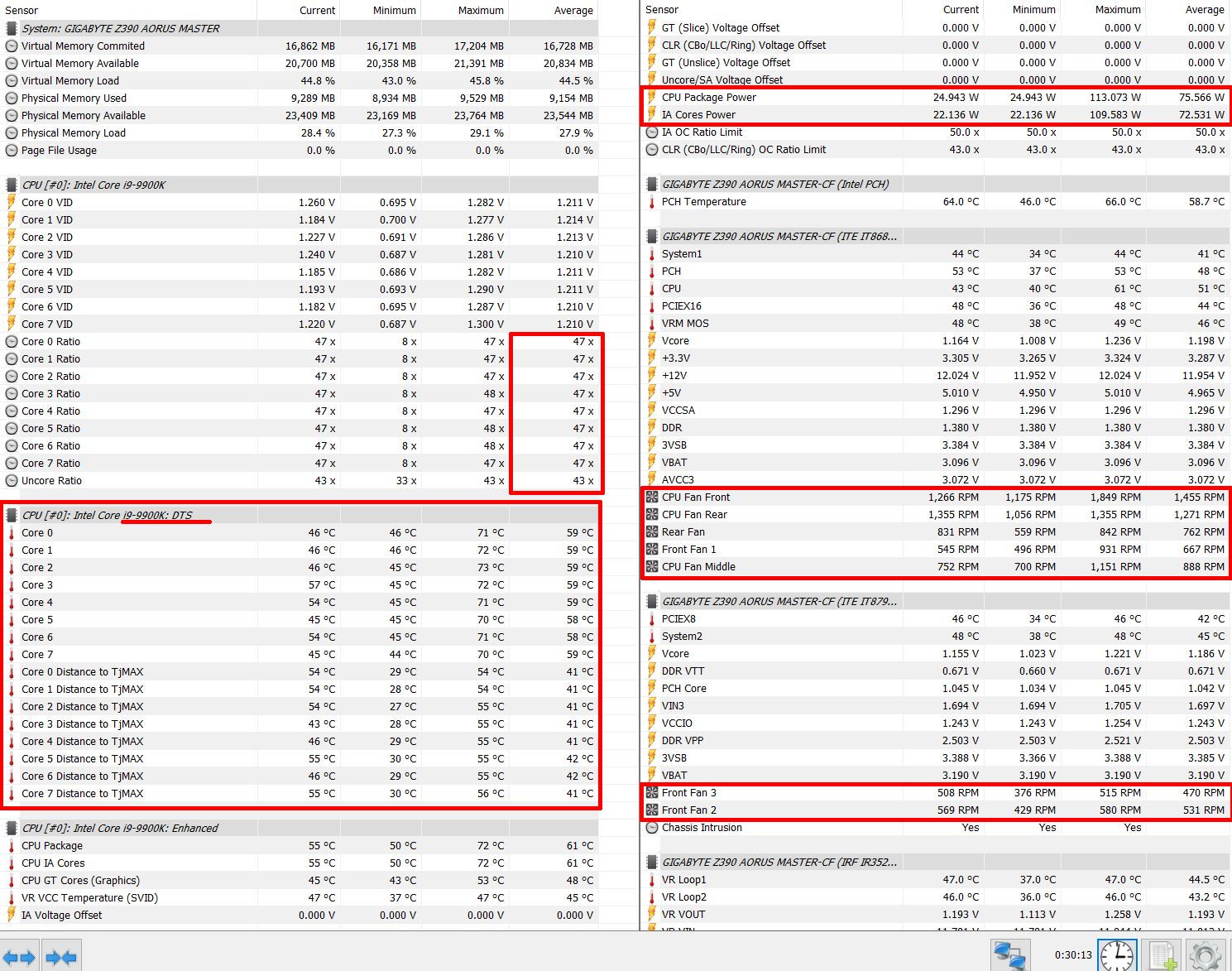Viewport: 1232px width, 971px height.
Task: Click lightning icon beside IA Cores Power
Action: click(652, 114)
